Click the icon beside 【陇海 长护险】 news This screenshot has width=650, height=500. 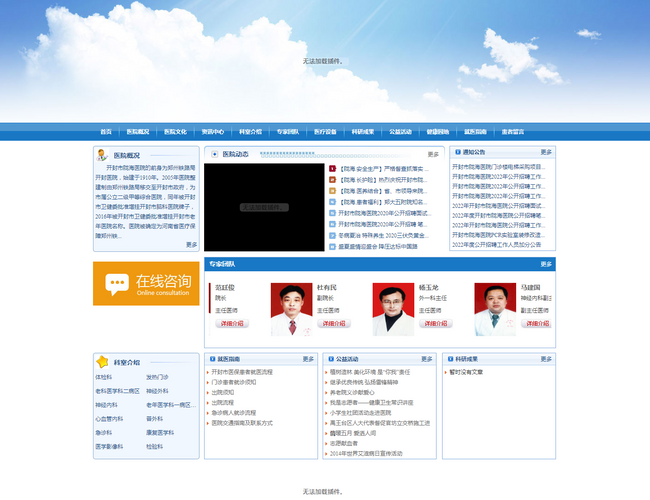pos(332,180)
